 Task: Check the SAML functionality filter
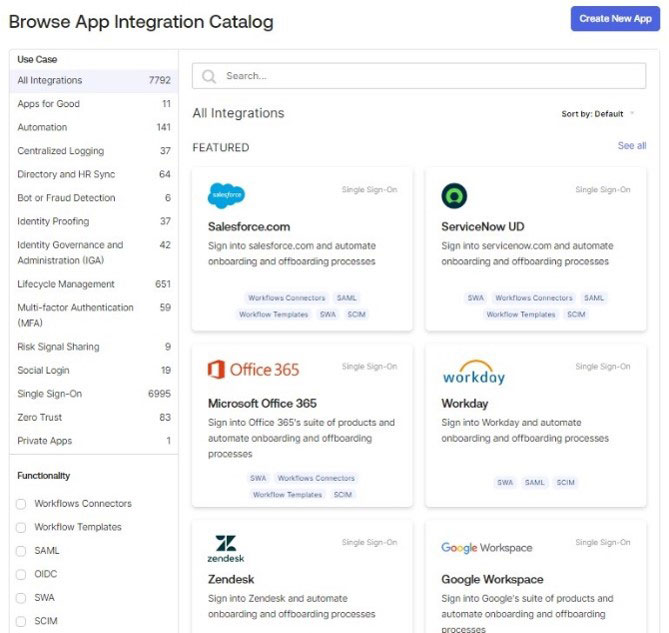click(x=21, y=551)
